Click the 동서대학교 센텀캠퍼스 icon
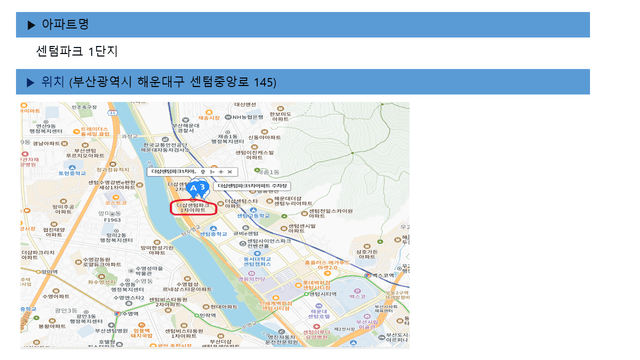 257,253
